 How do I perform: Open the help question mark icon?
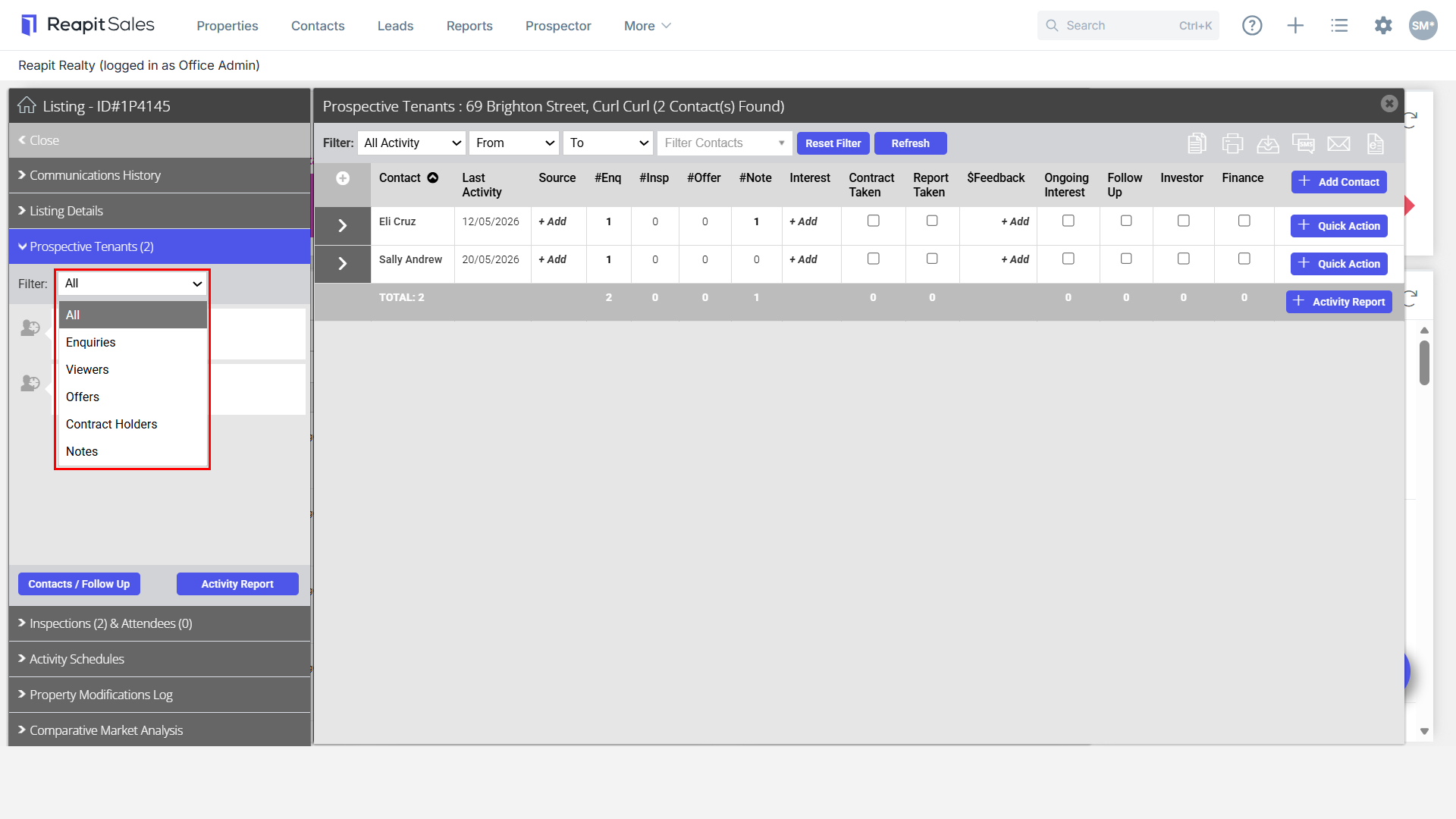(1252, 26)
